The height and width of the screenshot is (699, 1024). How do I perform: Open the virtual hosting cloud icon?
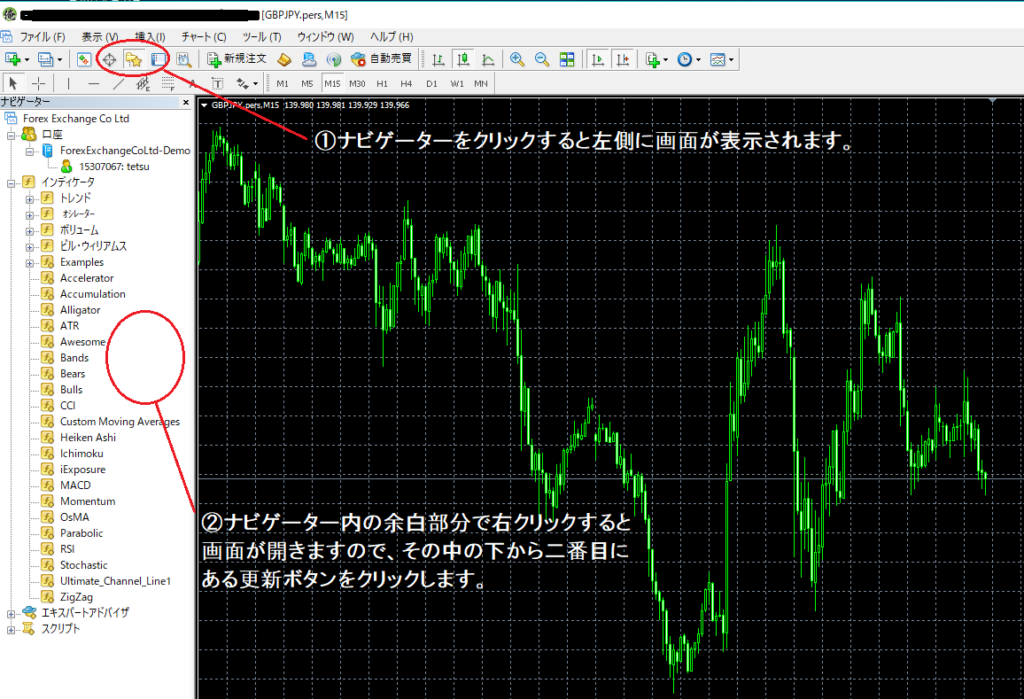point(309,59)
